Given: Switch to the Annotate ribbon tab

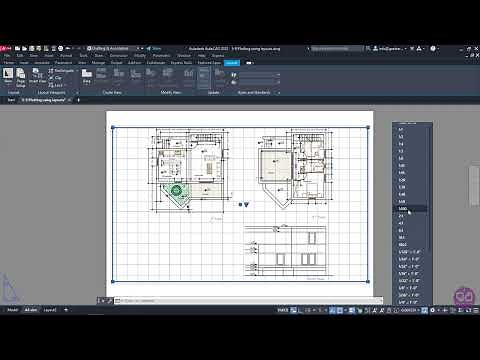Looking at the screenshot, I should point(42,63).
